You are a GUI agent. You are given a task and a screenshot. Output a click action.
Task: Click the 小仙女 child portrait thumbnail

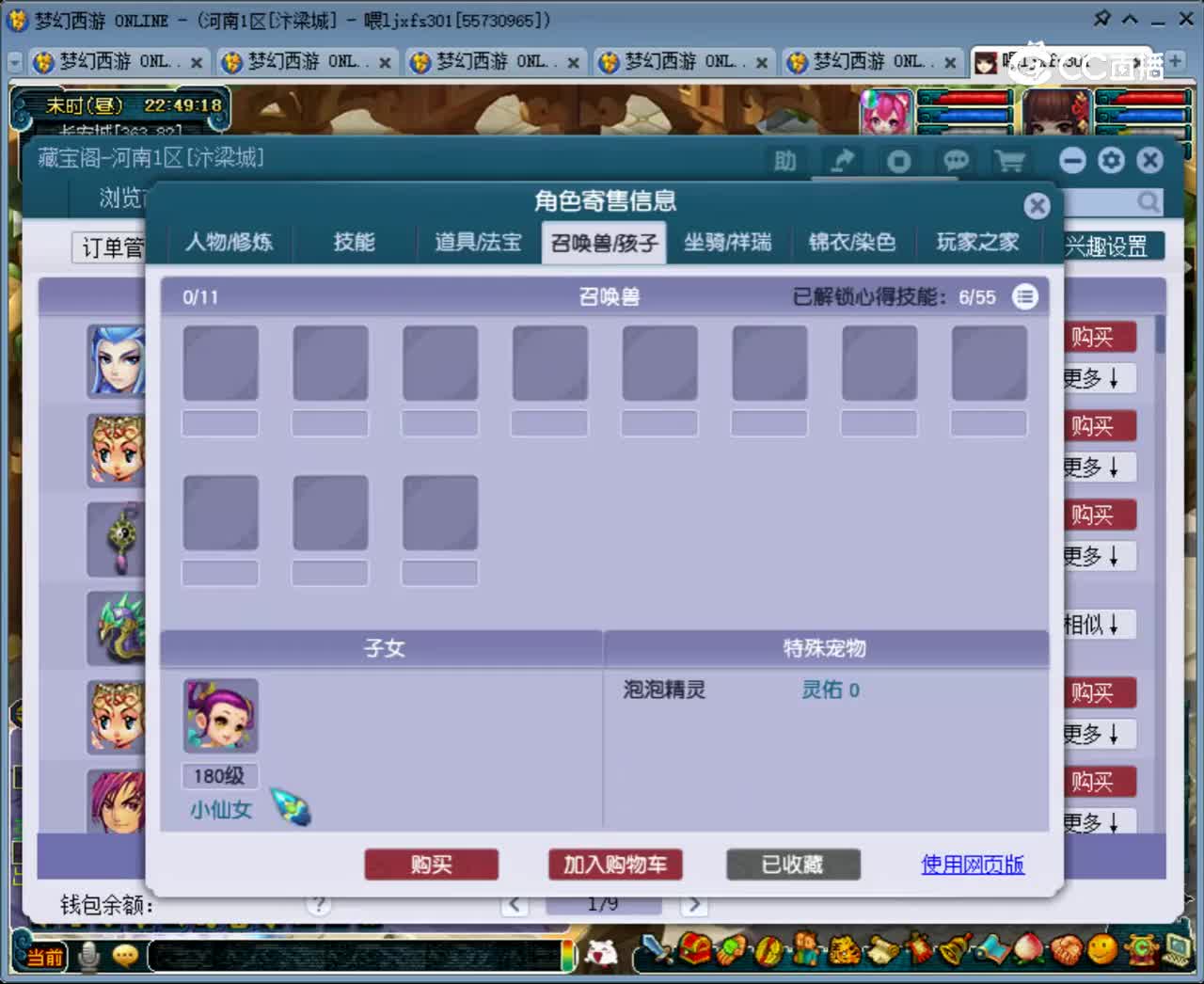pos(220,716)
